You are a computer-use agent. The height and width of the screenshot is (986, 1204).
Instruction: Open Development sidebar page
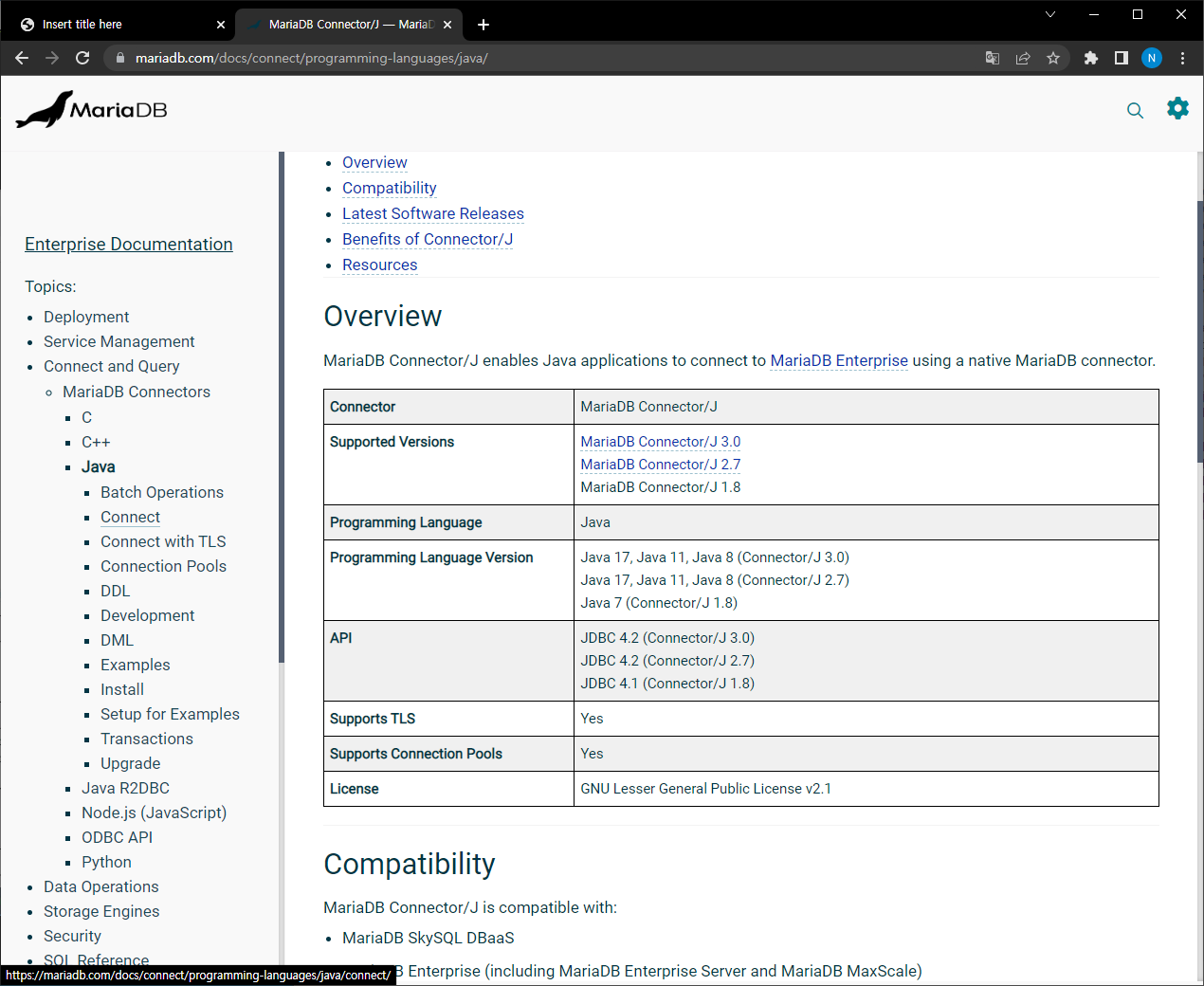(148, 615)
